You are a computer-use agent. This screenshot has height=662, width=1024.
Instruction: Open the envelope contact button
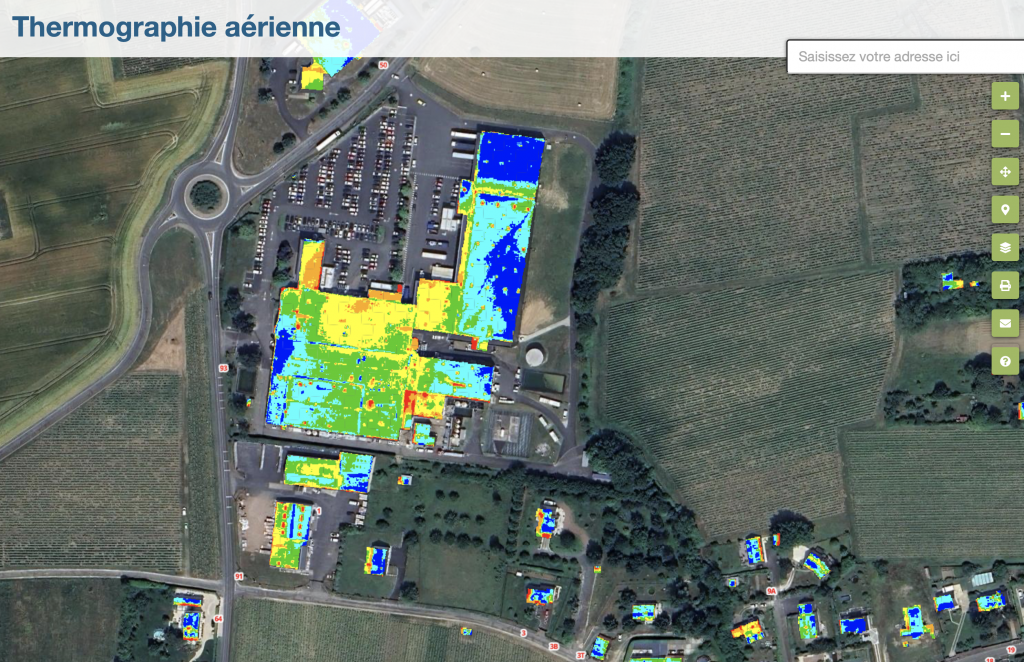tap(1005, 323)
